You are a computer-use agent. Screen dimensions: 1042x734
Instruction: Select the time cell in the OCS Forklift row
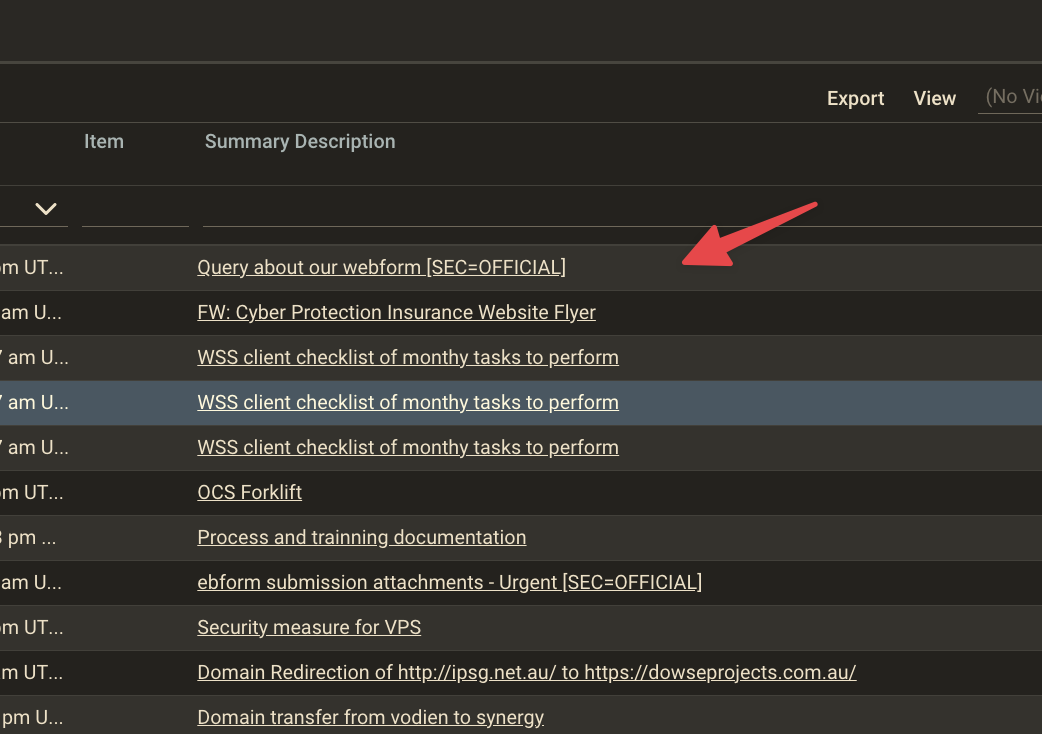pos(32,492)
